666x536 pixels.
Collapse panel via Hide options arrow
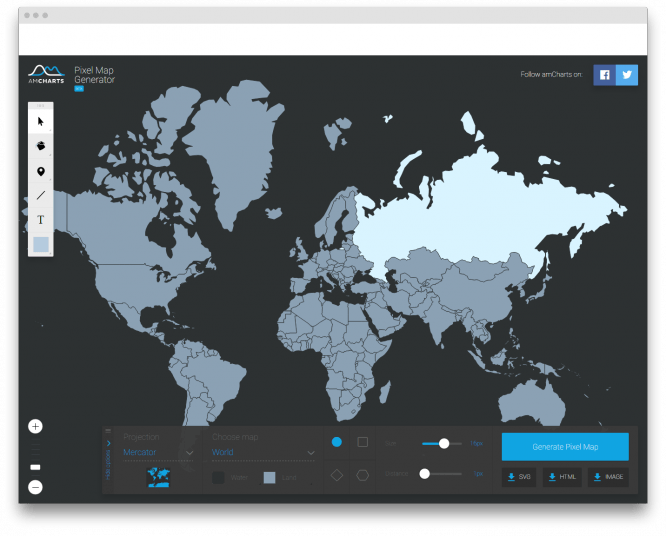tap(109, 443)
